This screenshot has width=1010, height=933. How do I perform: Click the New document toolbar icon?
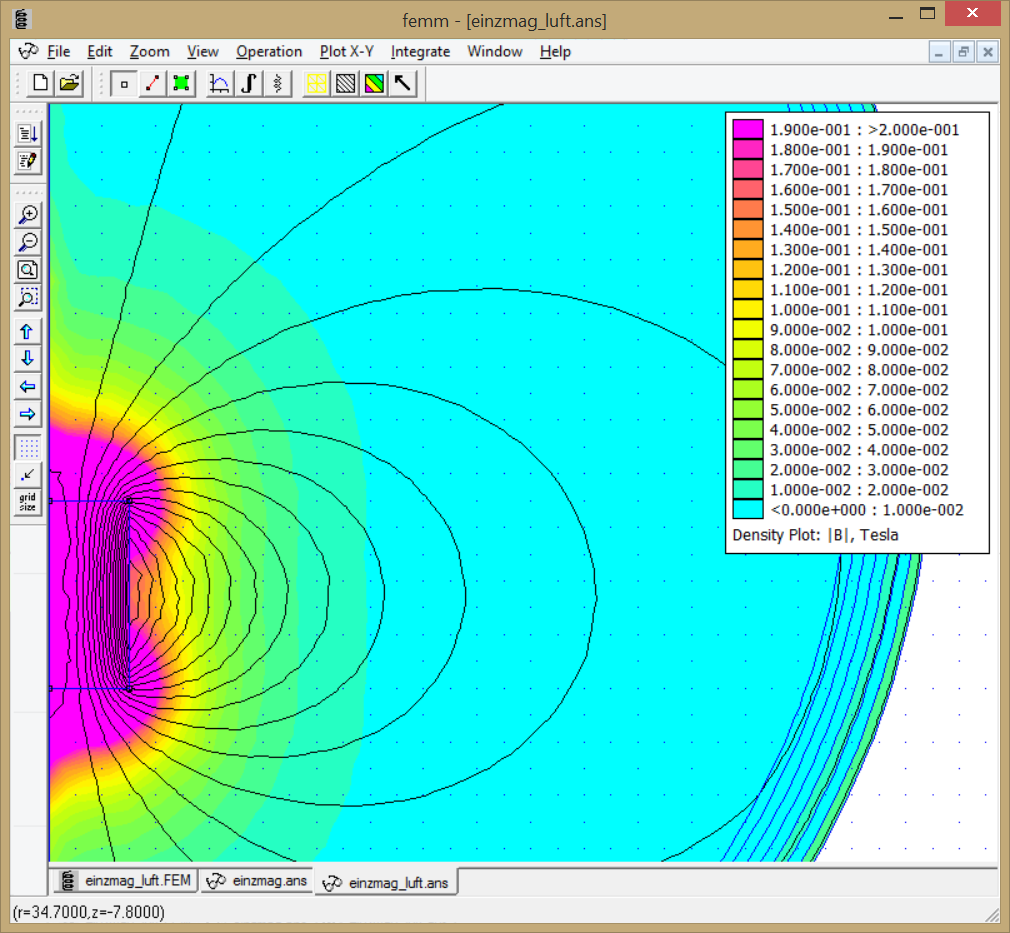(x=40, y=83)
